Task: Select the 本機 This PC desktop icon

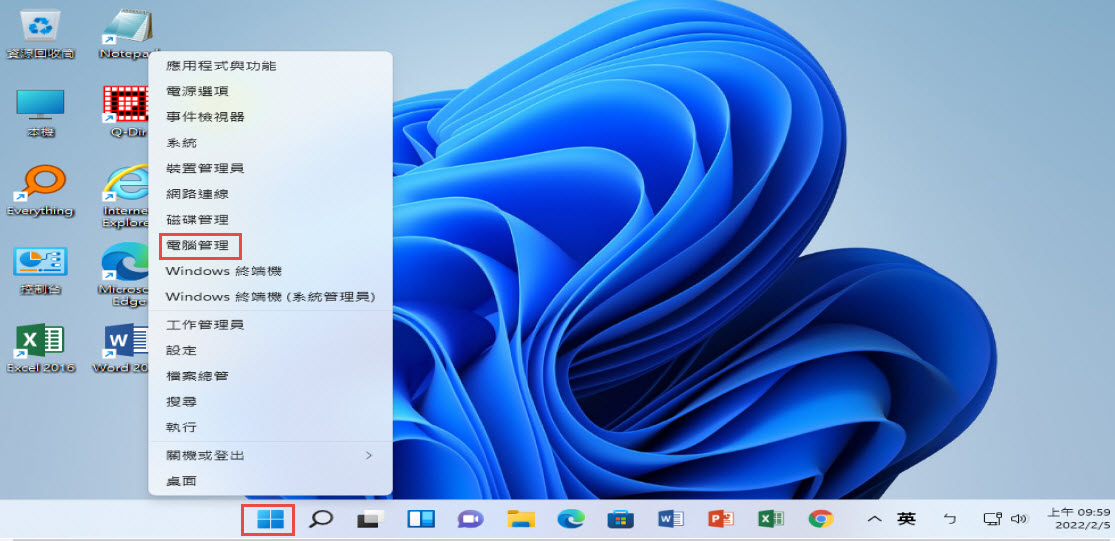Action: [x=41, y=114]
